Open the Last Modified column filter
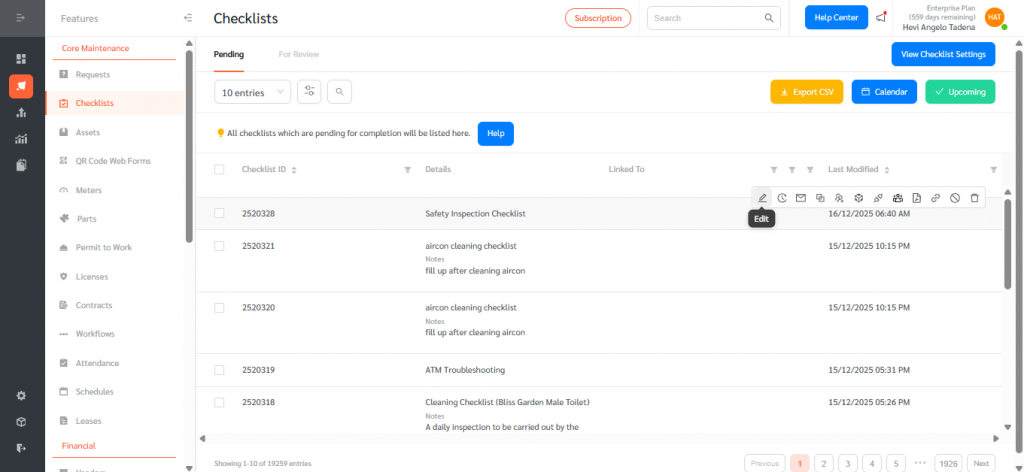1024x472 pixels. [x=993, y=170]
